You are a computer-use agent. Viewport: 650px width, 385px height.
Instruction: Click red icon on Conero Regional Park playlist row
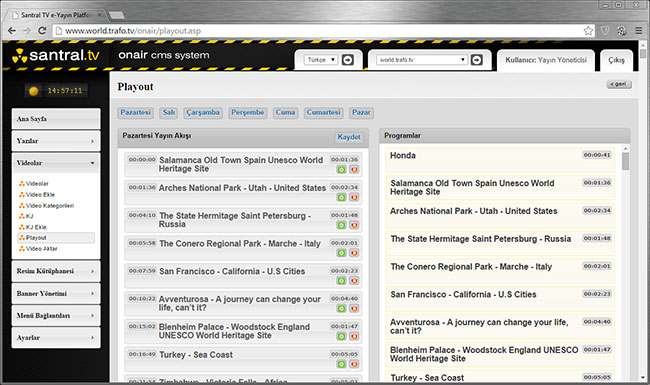pos(354,253)
